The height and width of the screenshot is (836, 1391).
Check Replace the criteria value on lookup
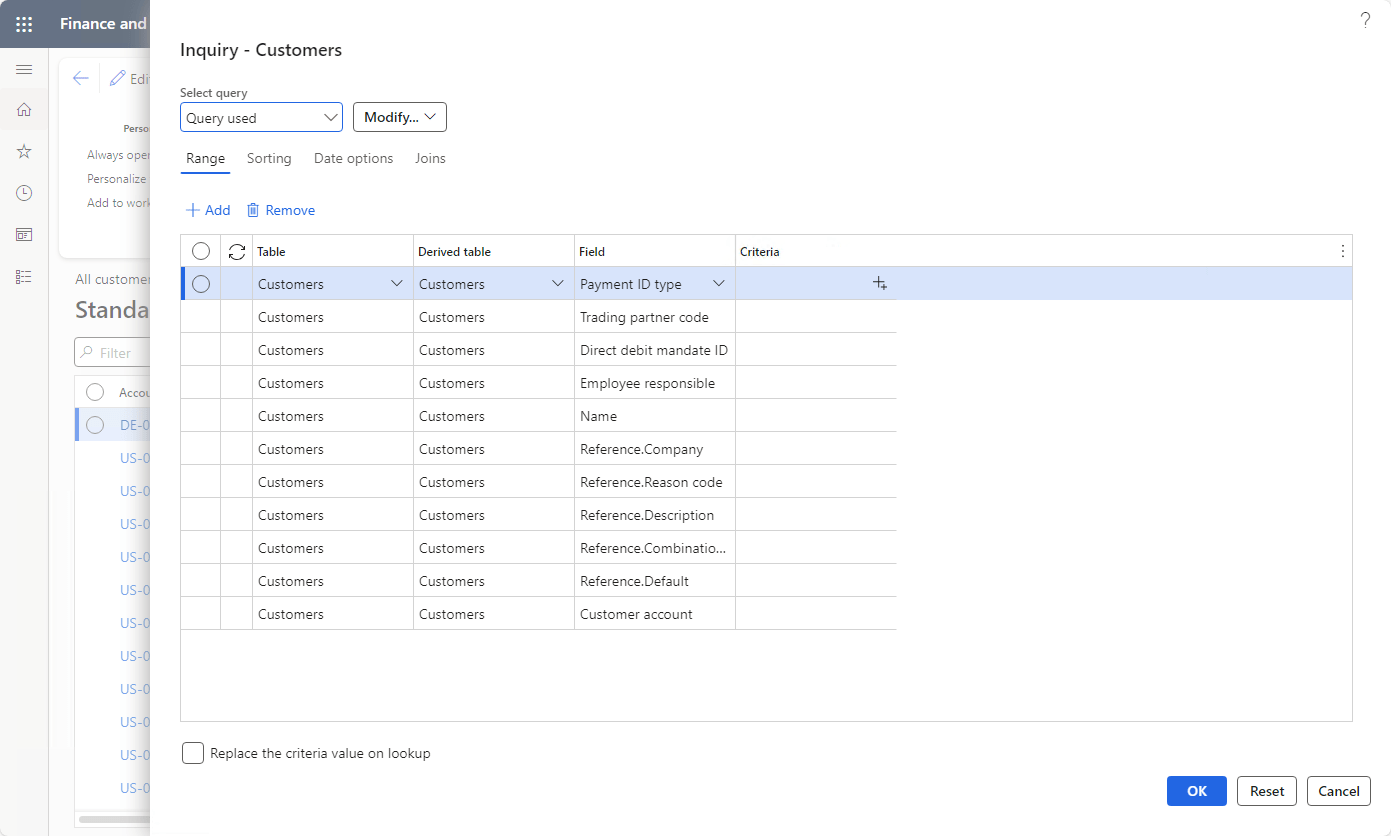[193, 753]
